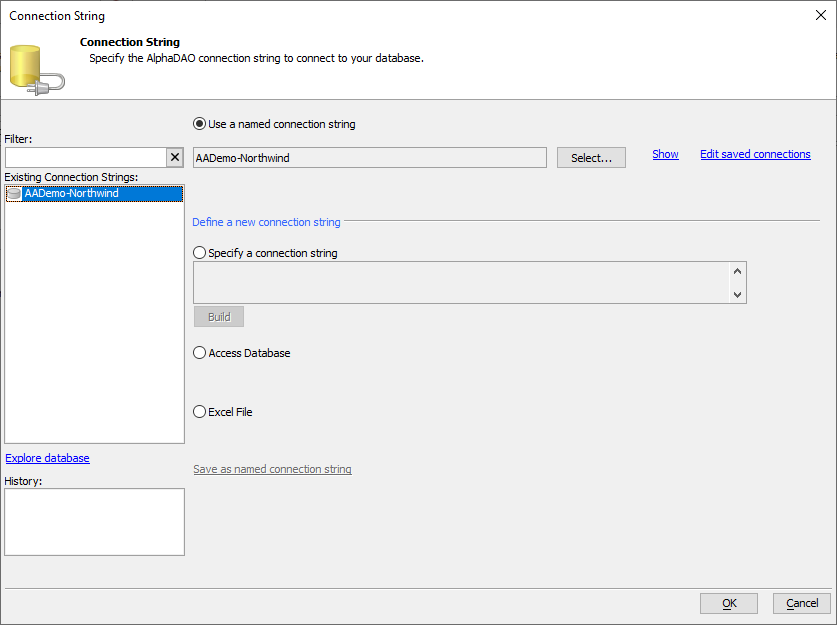Focus the Filter text field
Screen dimensions: 837x625
click(86, 157)
